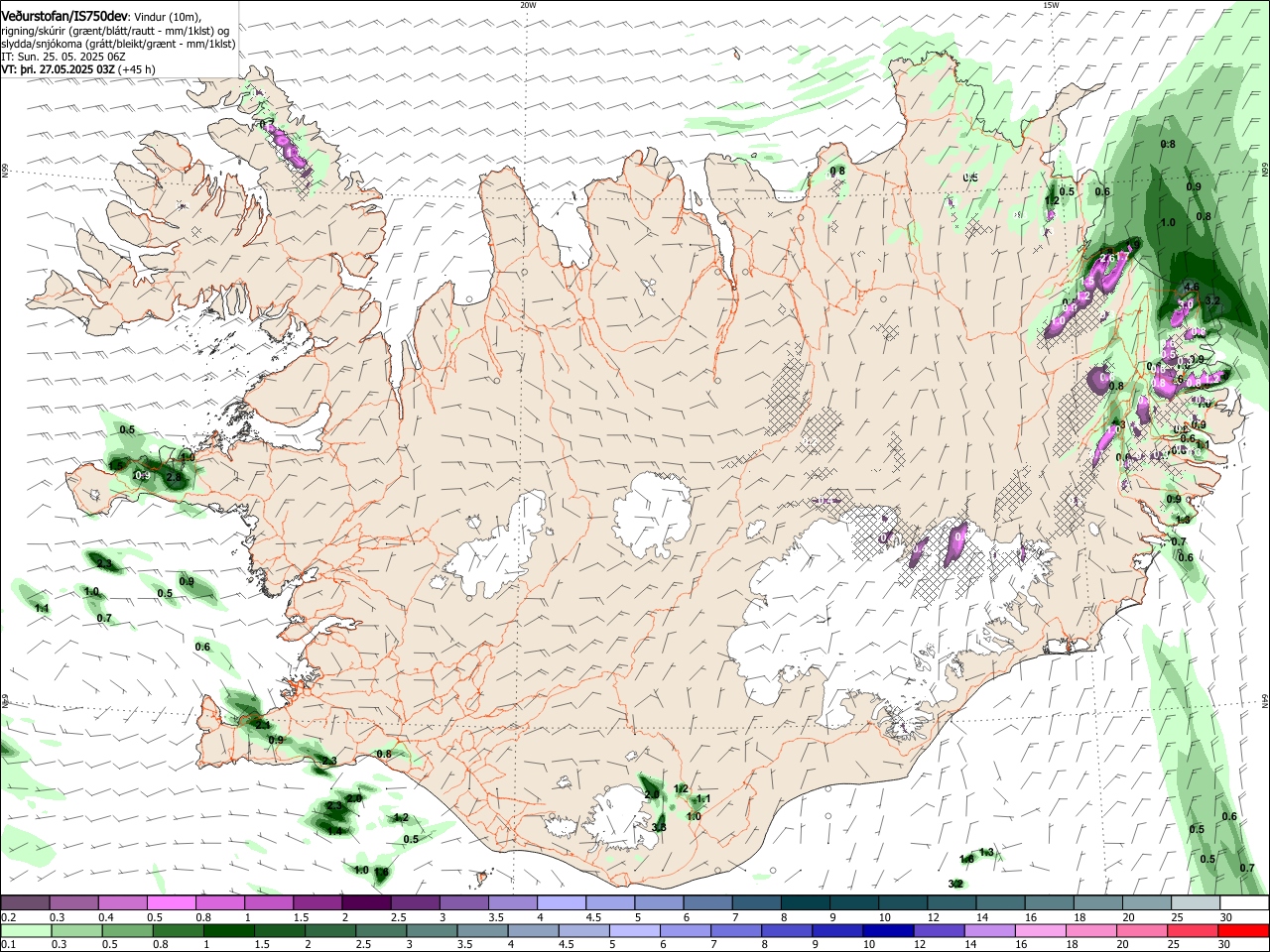The image size is (1270, 952).
Task: Click the '0.4' label in the top legend row
Action: coord(106,917)
